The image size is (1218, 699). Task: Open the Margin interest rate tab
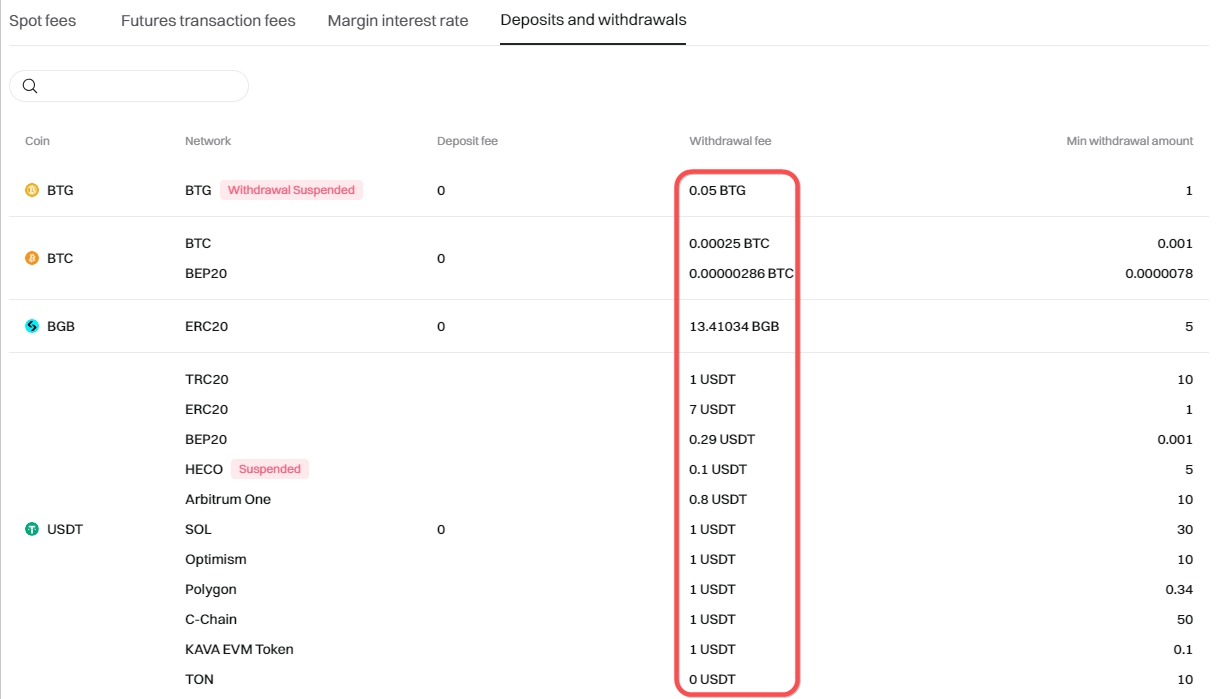click(398, 20)
